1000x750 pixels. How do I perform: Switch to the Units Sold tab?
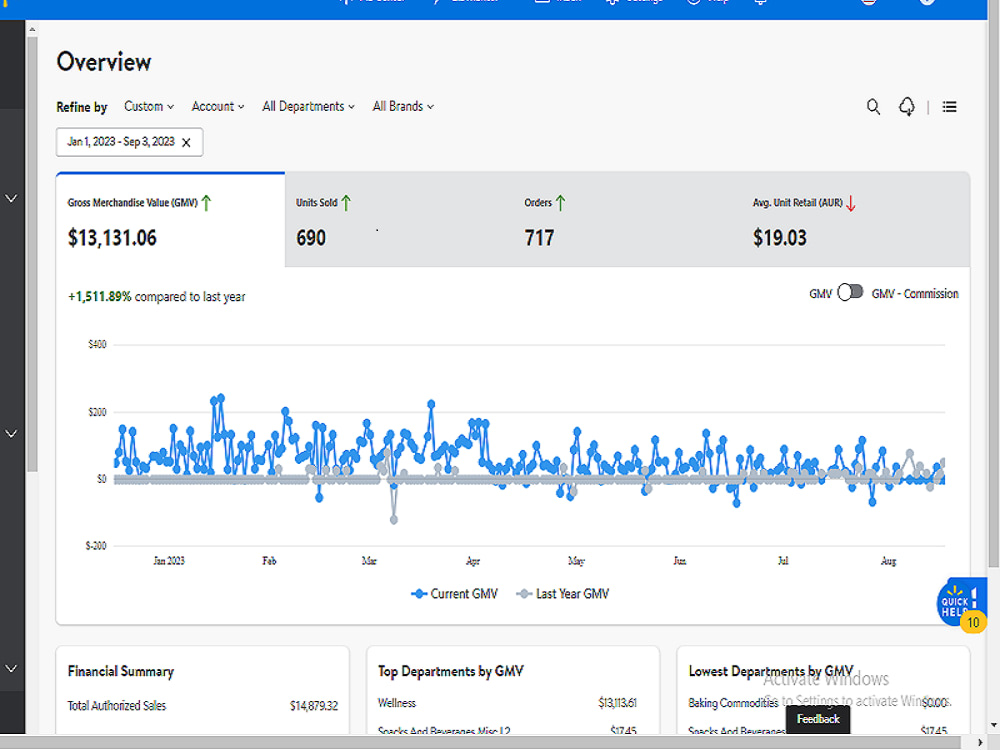(399, 219)
